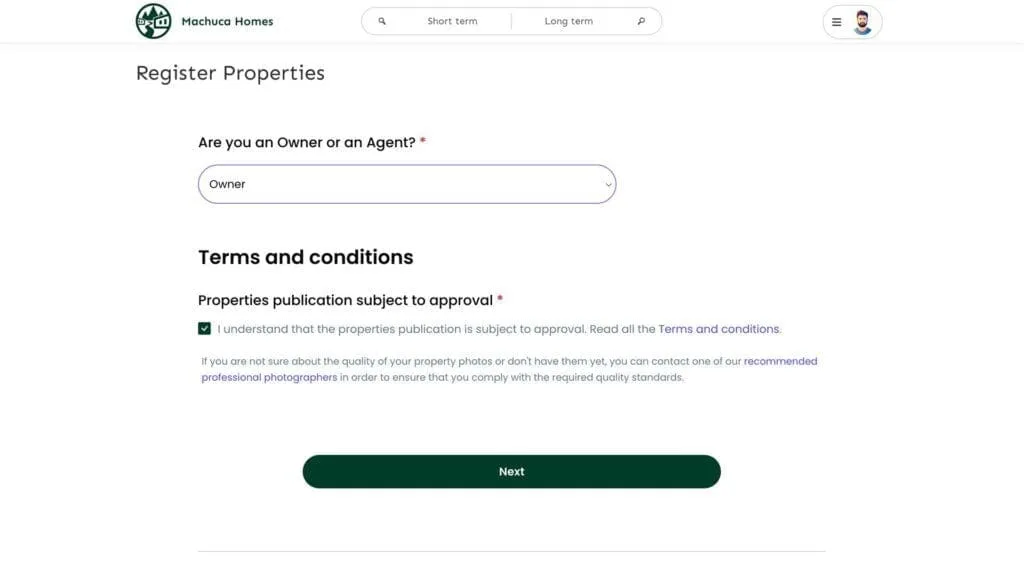Click the Machuca Homes round logo
The height and width of the screenshot is (576, 1024).
pos(153,21)
